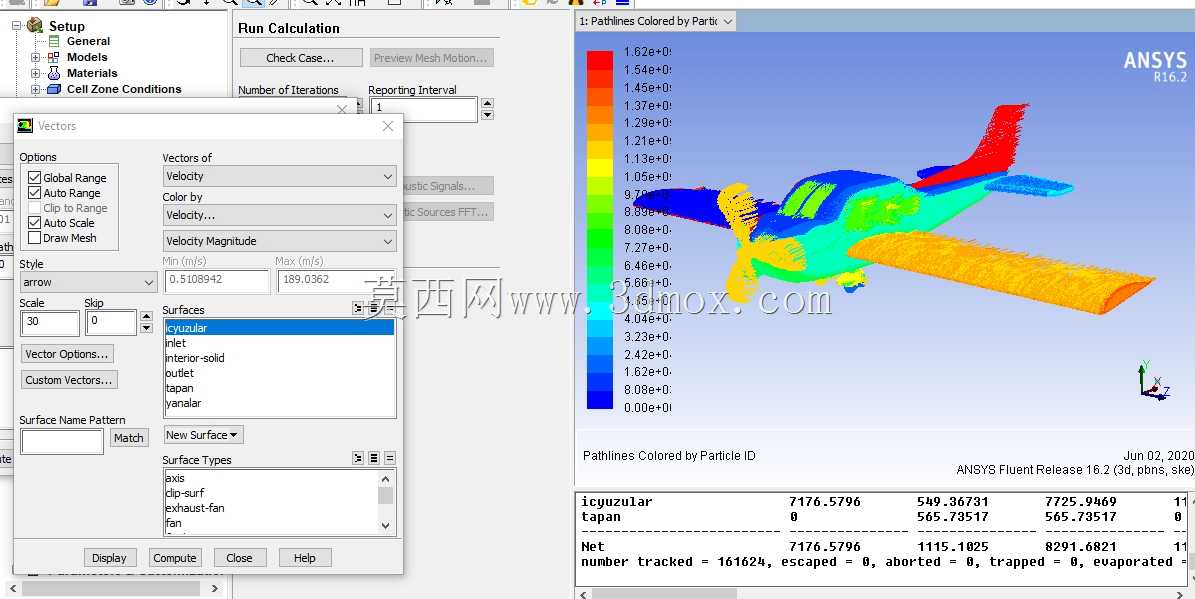1195x599 pixels.
Task: Select yanalar in the Surfaces list
Action: 279,403
